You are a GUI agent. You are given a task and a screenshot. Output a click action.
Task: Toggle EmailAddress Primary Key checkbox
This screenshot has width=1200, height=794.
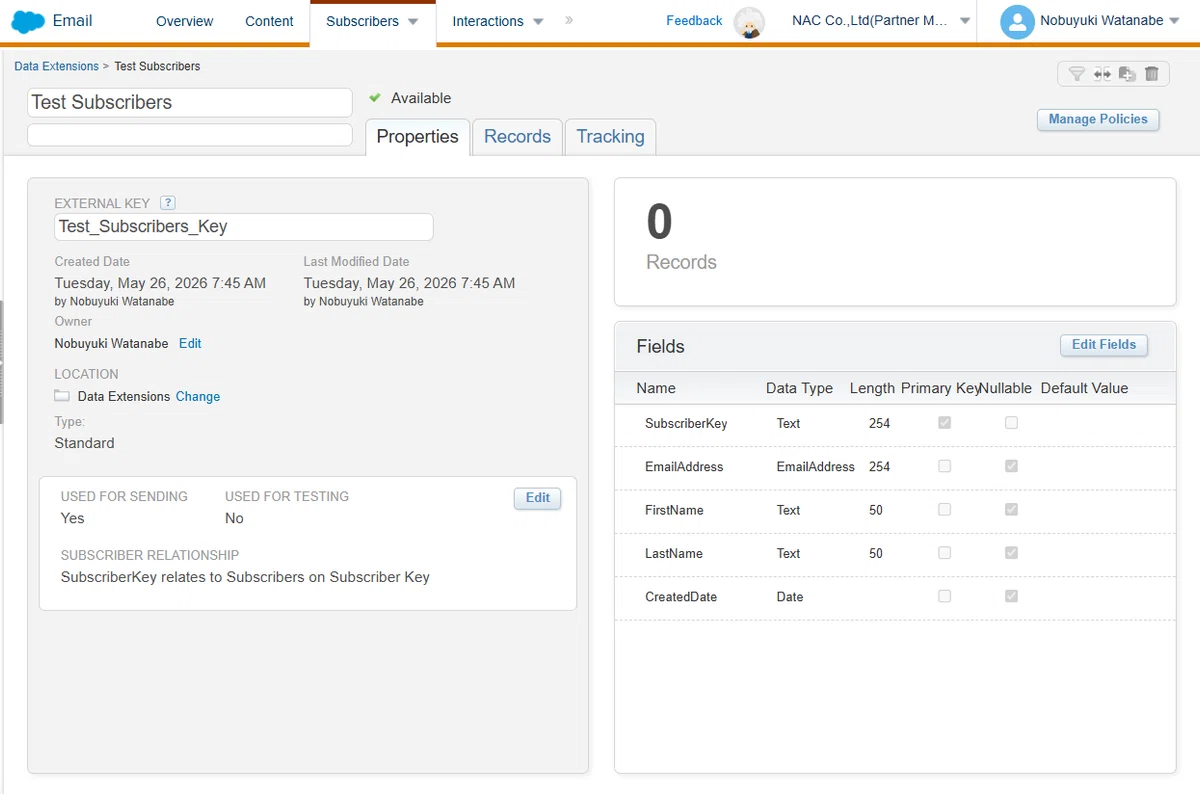coord(944,466)
